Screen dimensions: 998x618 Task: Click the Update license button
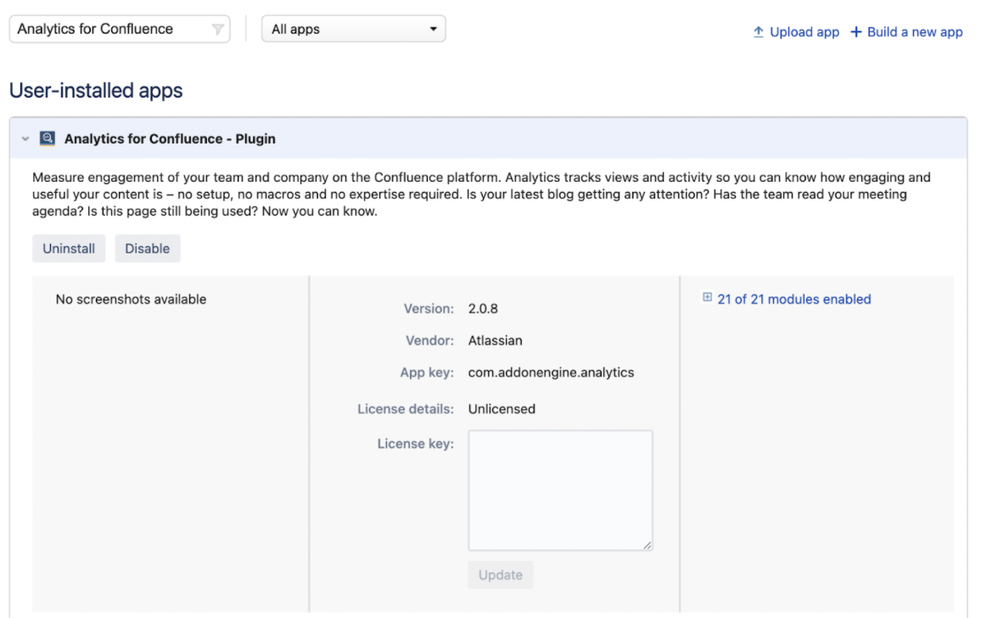[500, 575]
